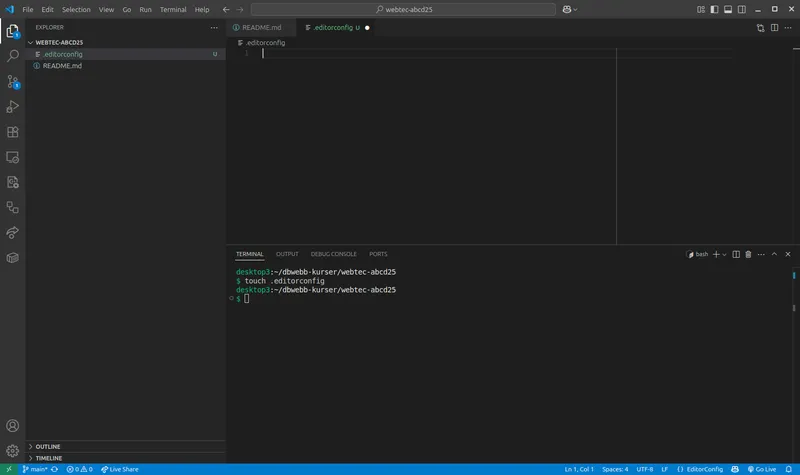Split the terminal

pos(736,254)
